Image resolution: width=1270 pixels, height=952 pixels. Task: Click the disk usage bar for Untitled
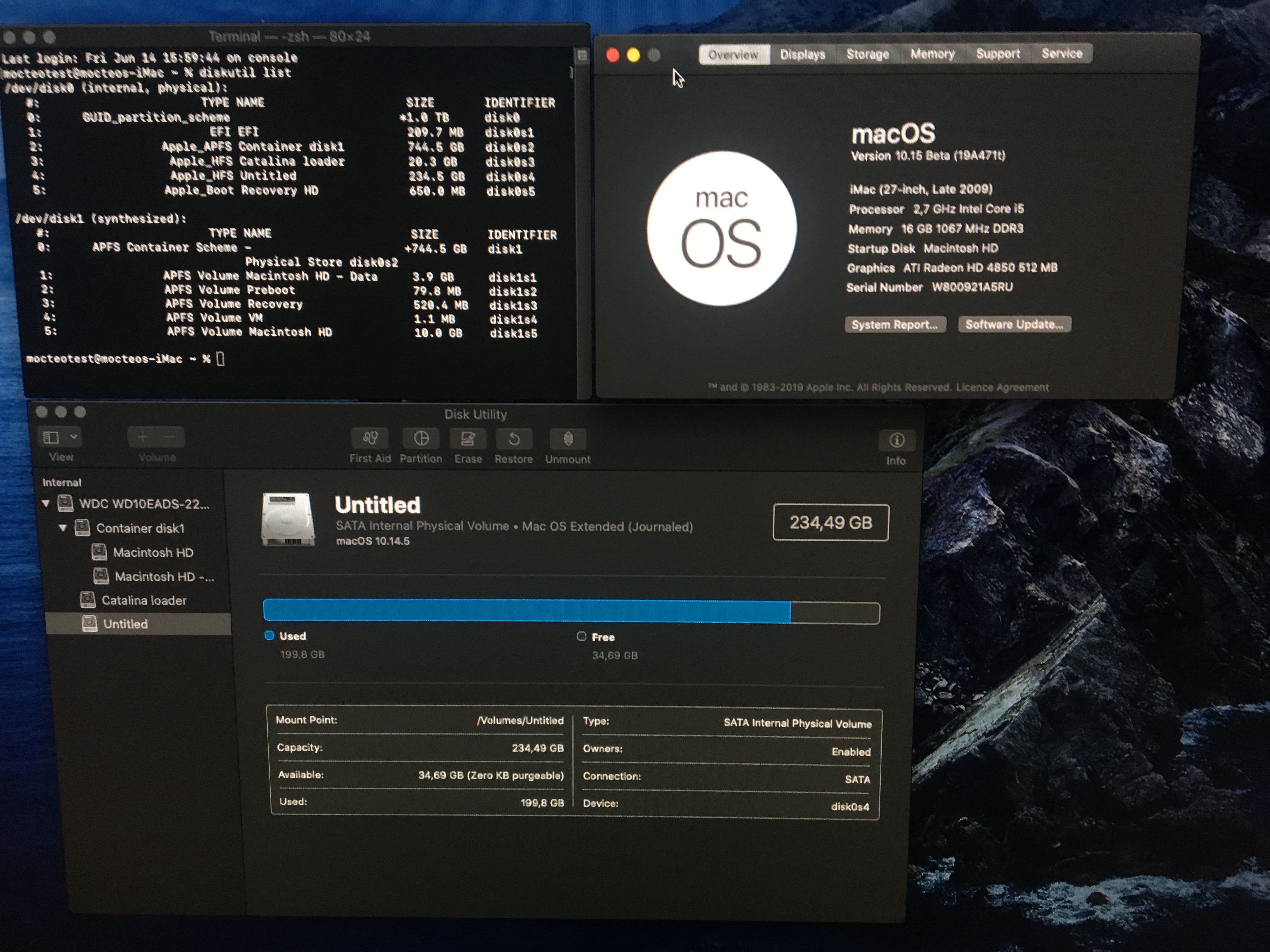[x=571, y=612]
